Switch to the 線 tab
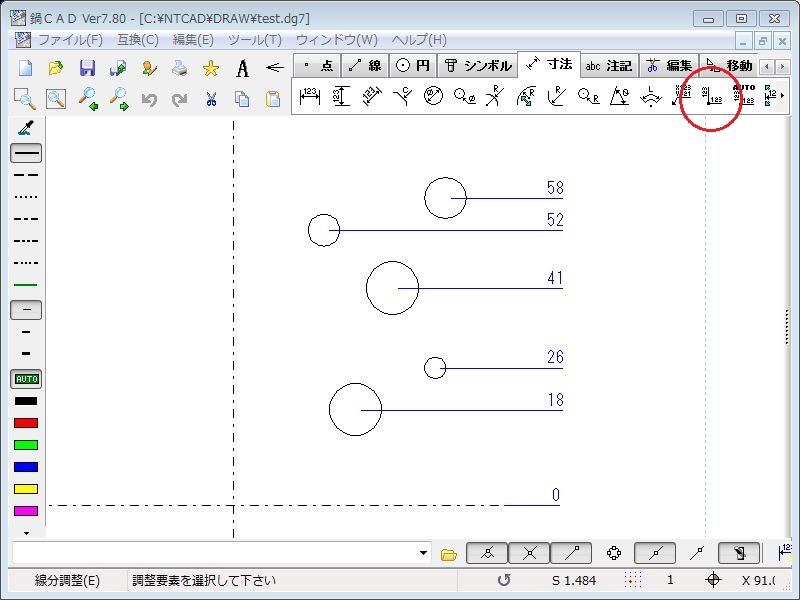800x600 pixels. [365, 65]
